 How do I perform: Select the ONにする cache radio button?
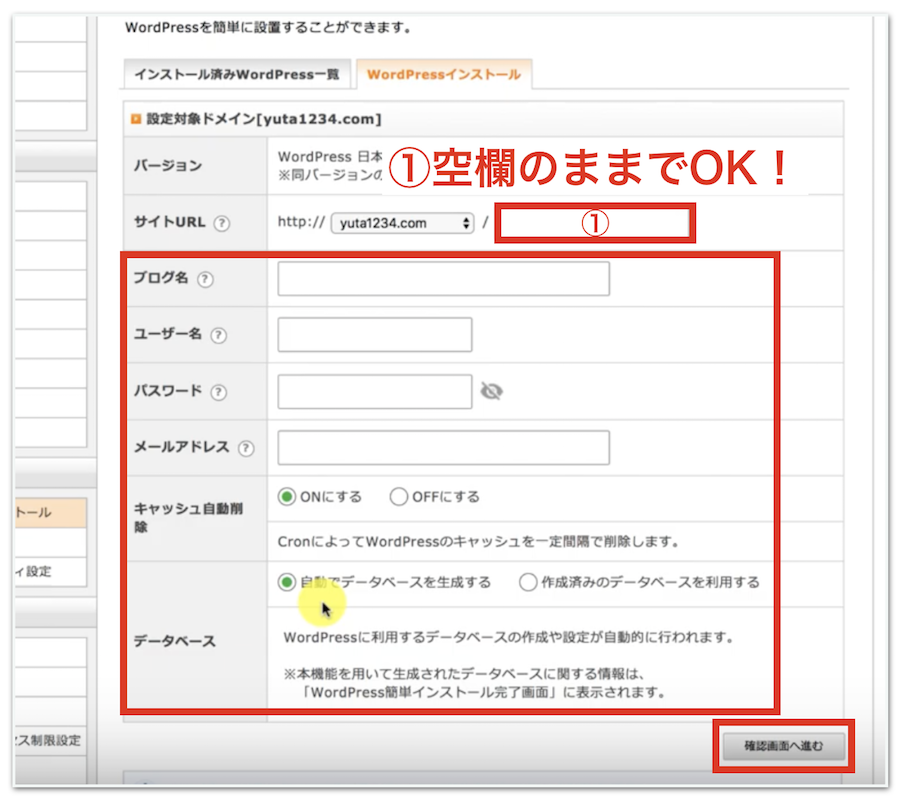click(x=287, y=497)
